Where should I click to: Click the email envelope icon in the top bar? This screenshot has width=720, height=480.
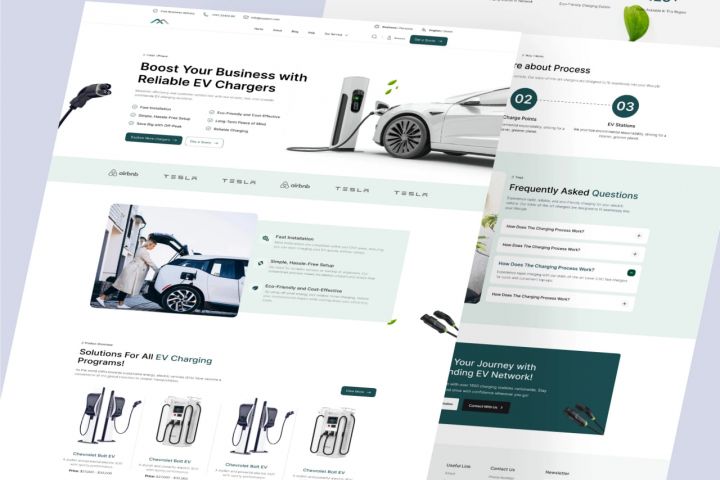tap(246, 17)
